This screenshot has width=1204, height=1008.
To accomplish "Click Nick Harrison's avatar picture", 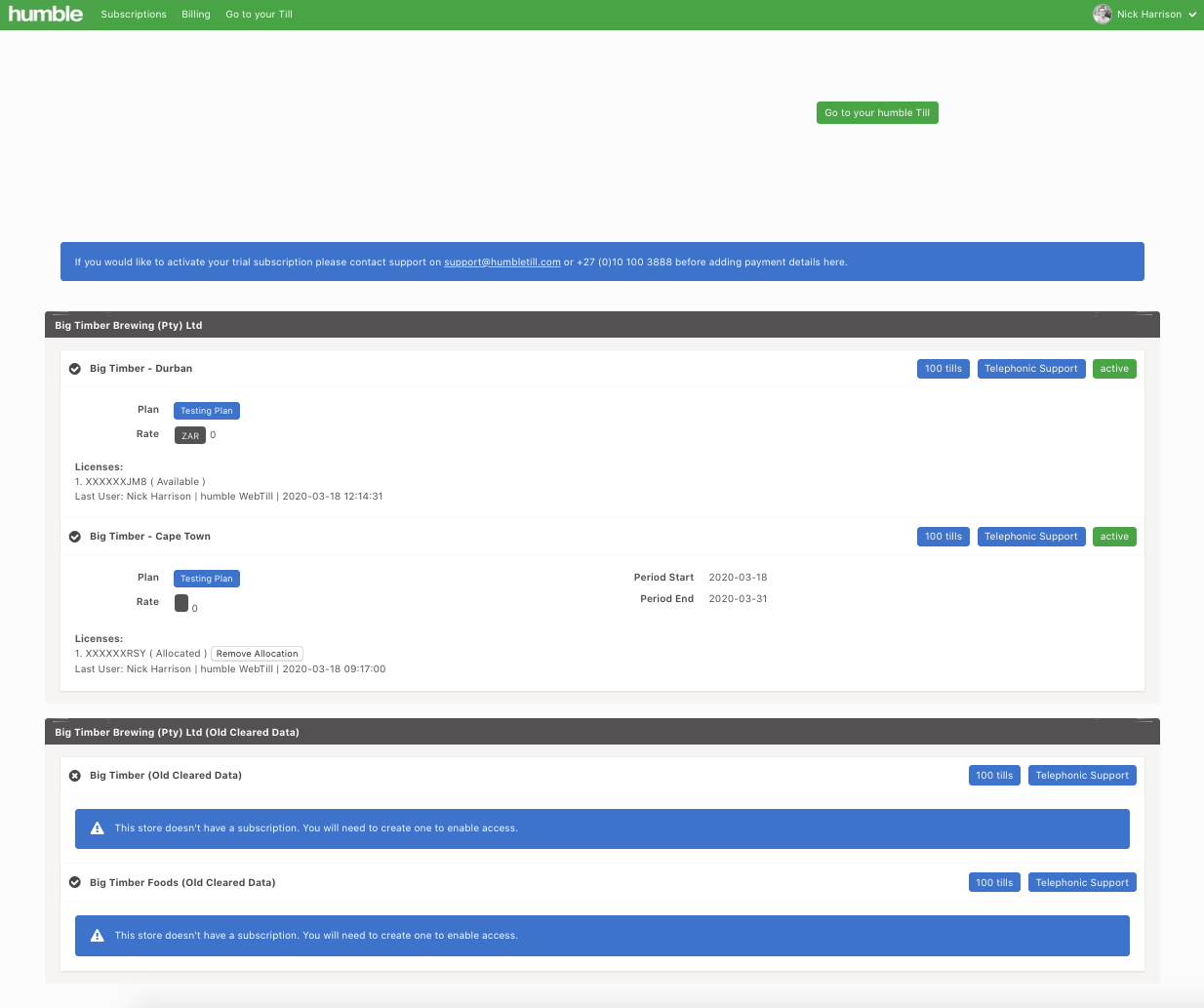I will pyautogui.click(x=1103, y=14).
